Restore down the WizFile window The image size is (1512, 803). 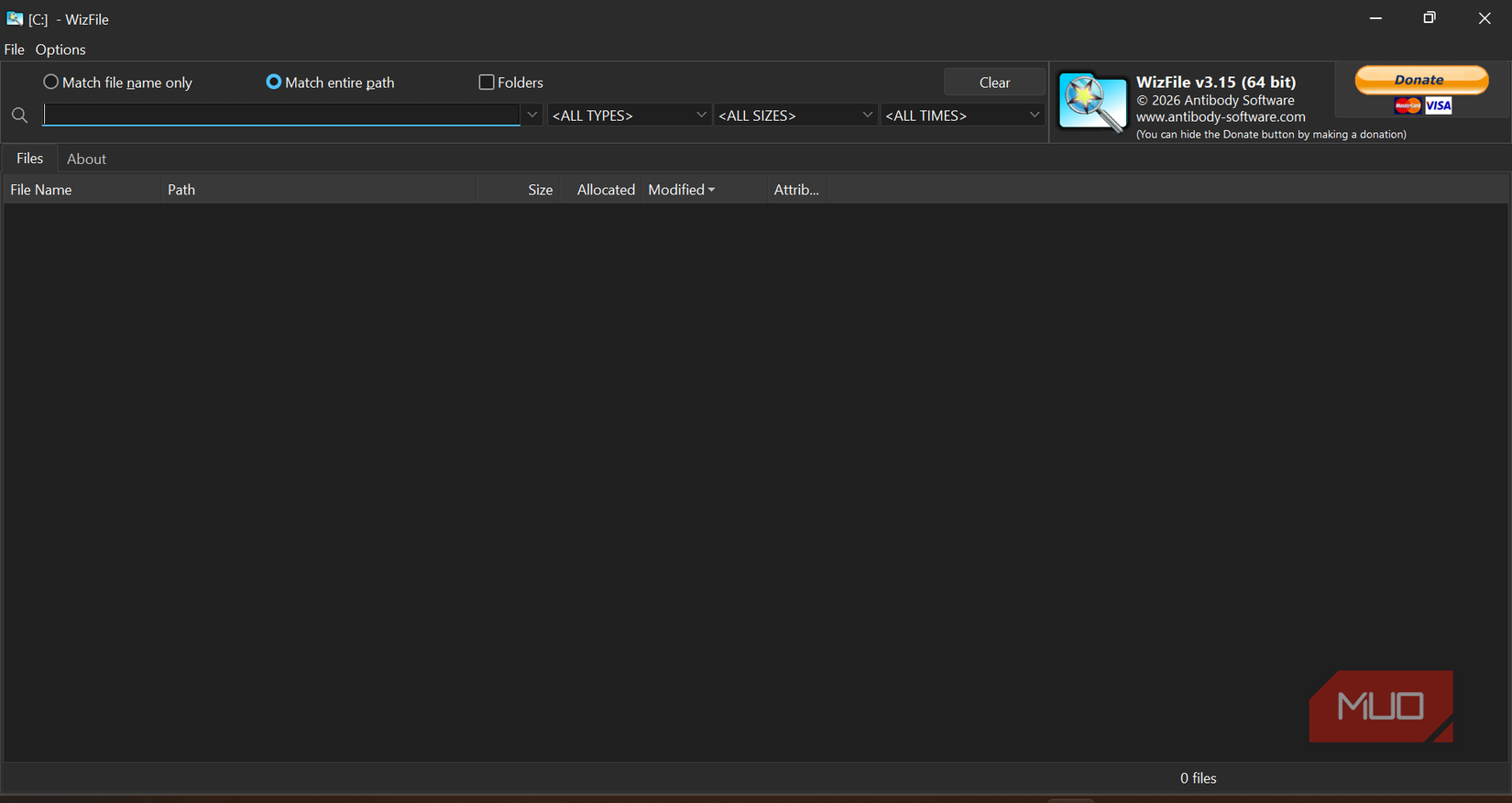(1430, 18)
